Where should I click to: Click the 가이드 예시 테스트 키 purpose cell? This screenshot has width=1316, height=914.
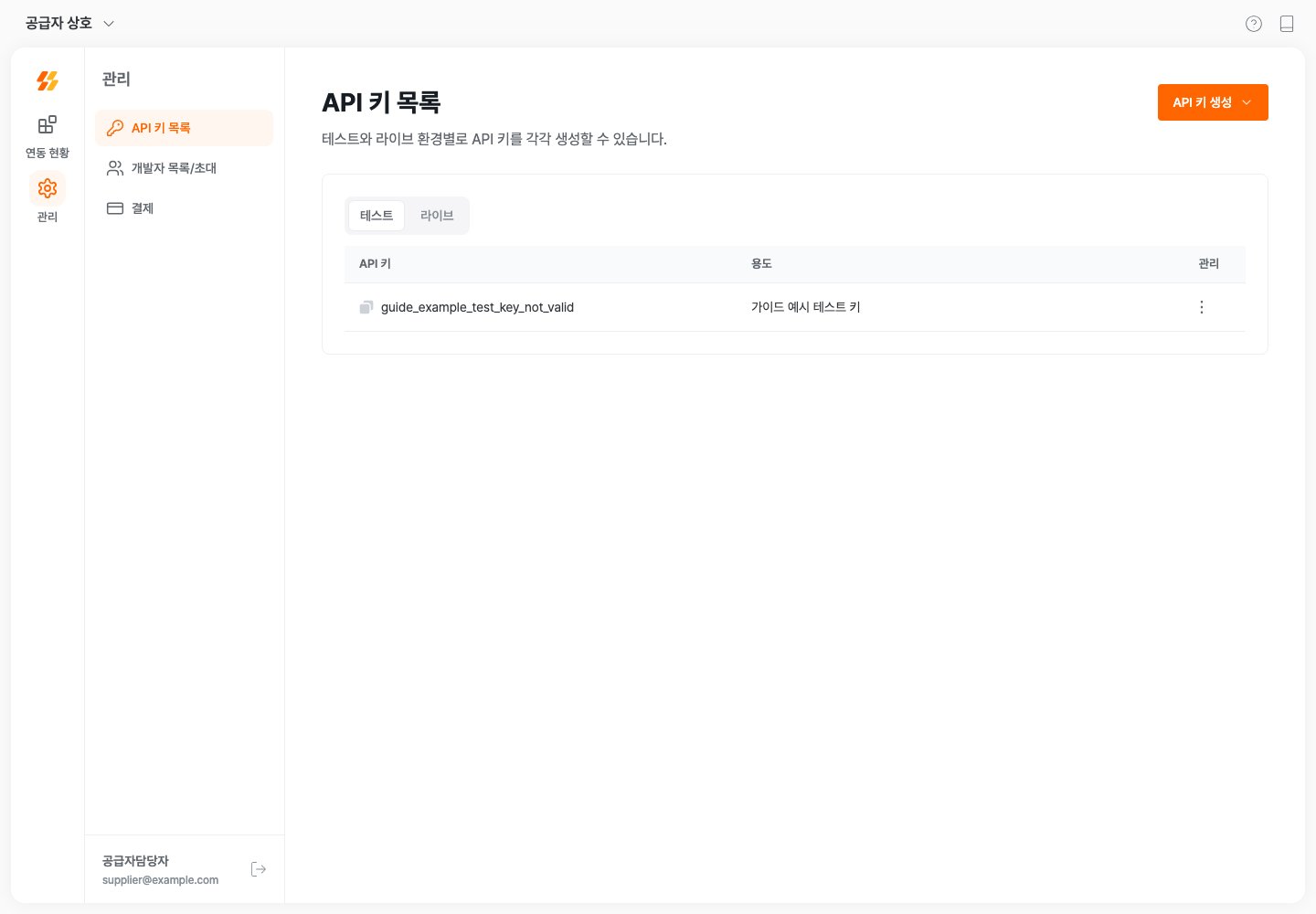point(806,307)
